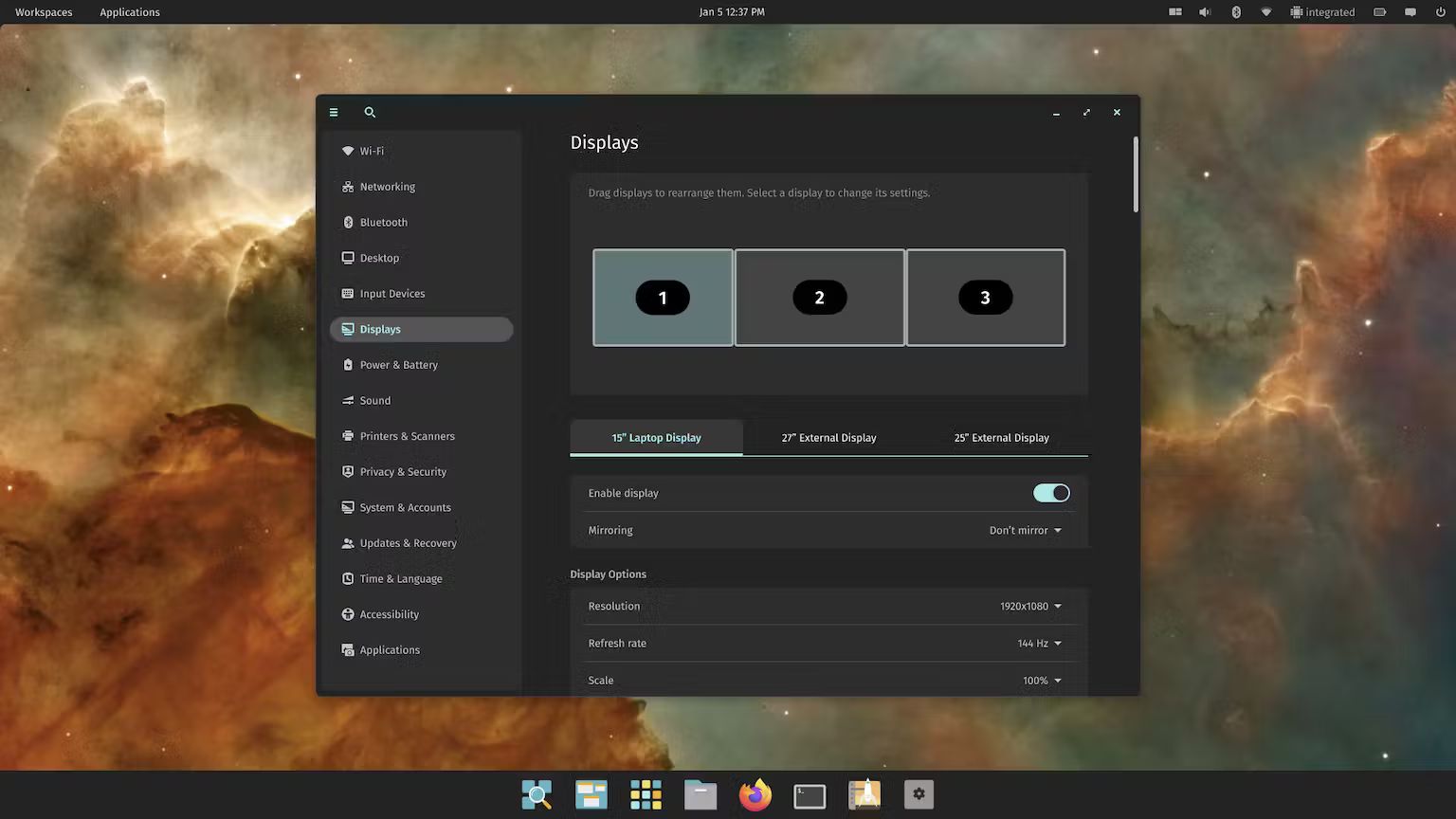Open the Bluetooth icon in the top panel

tap(1235, 12)
